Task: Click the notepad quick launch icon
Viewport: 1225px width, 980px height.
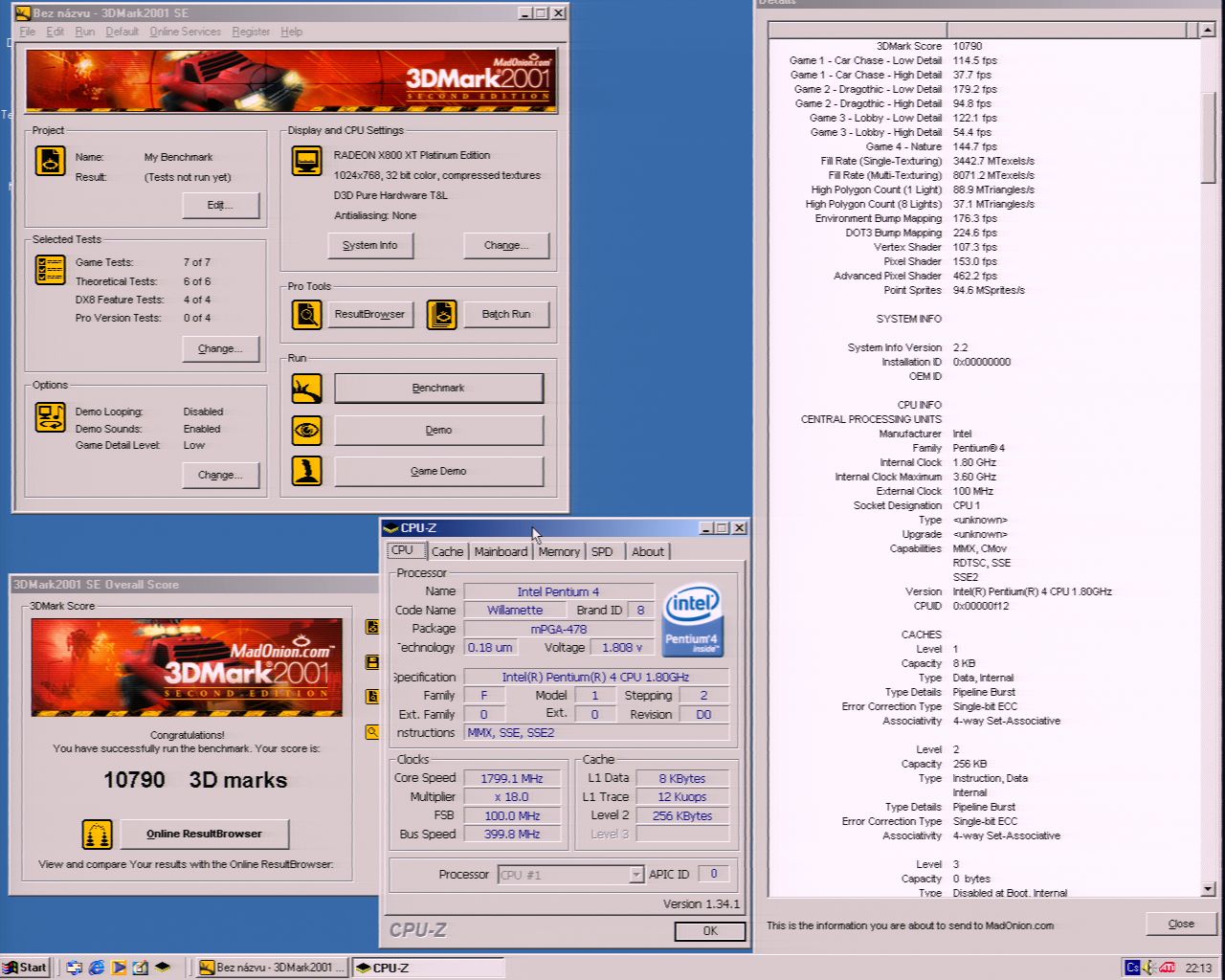Action: pos(141,968)
